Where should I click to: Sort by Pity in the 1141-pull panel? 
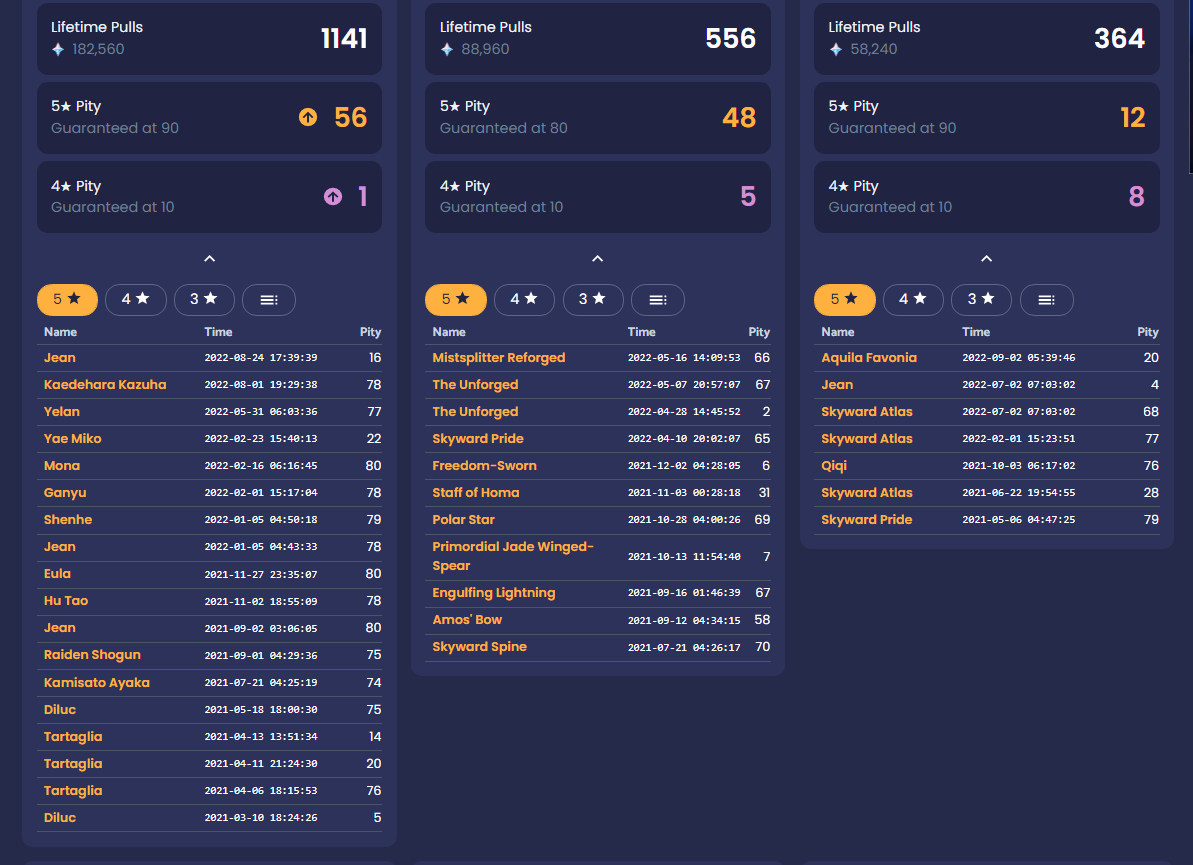coord(371,332)
